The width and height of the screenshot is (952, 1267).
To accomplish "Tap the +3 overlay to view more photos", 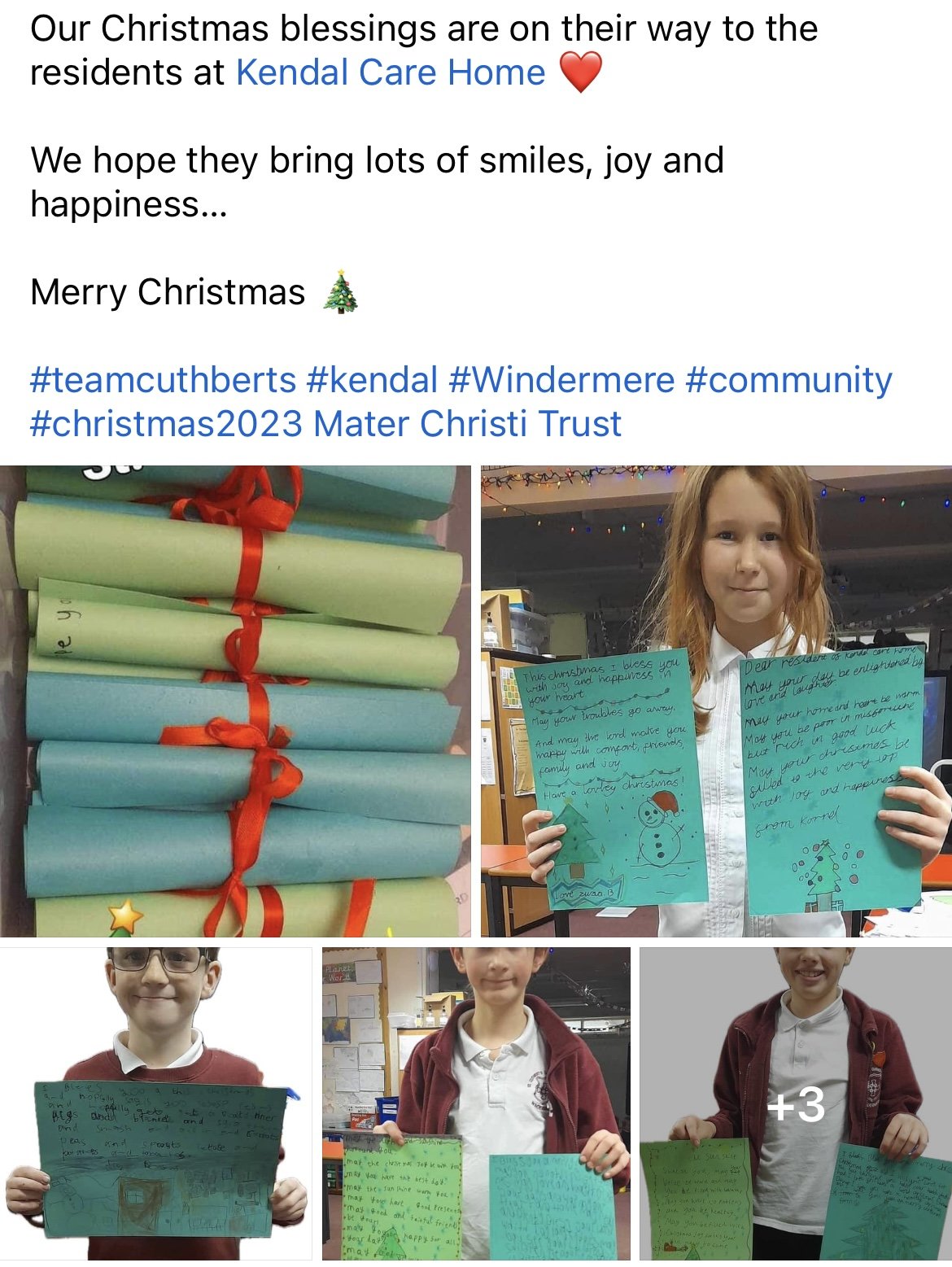I will 796,1107.
